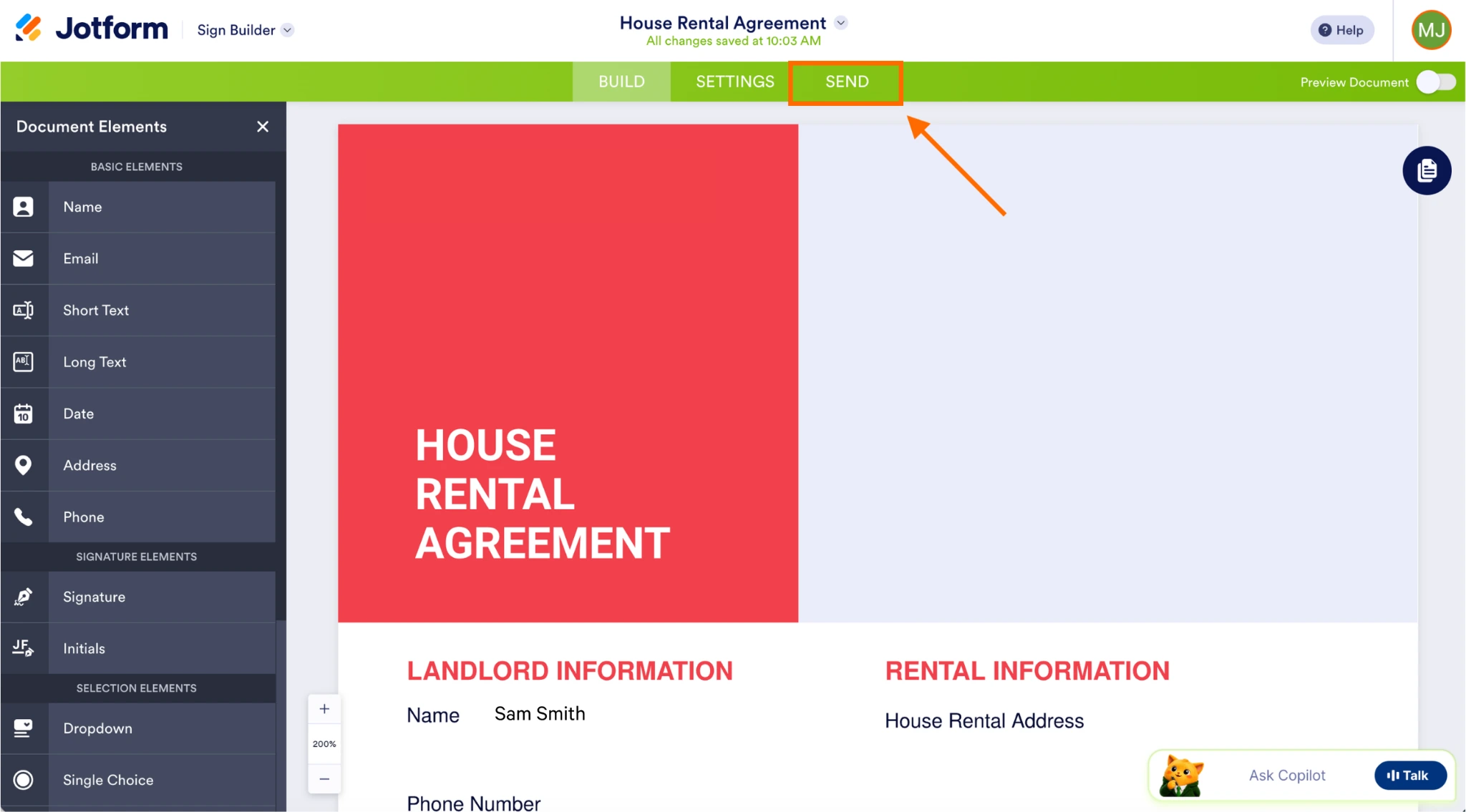Switch to the BUILD tab
This screenshot has width=1466, height=812.
pyautogui.click(x=621, y=82)
